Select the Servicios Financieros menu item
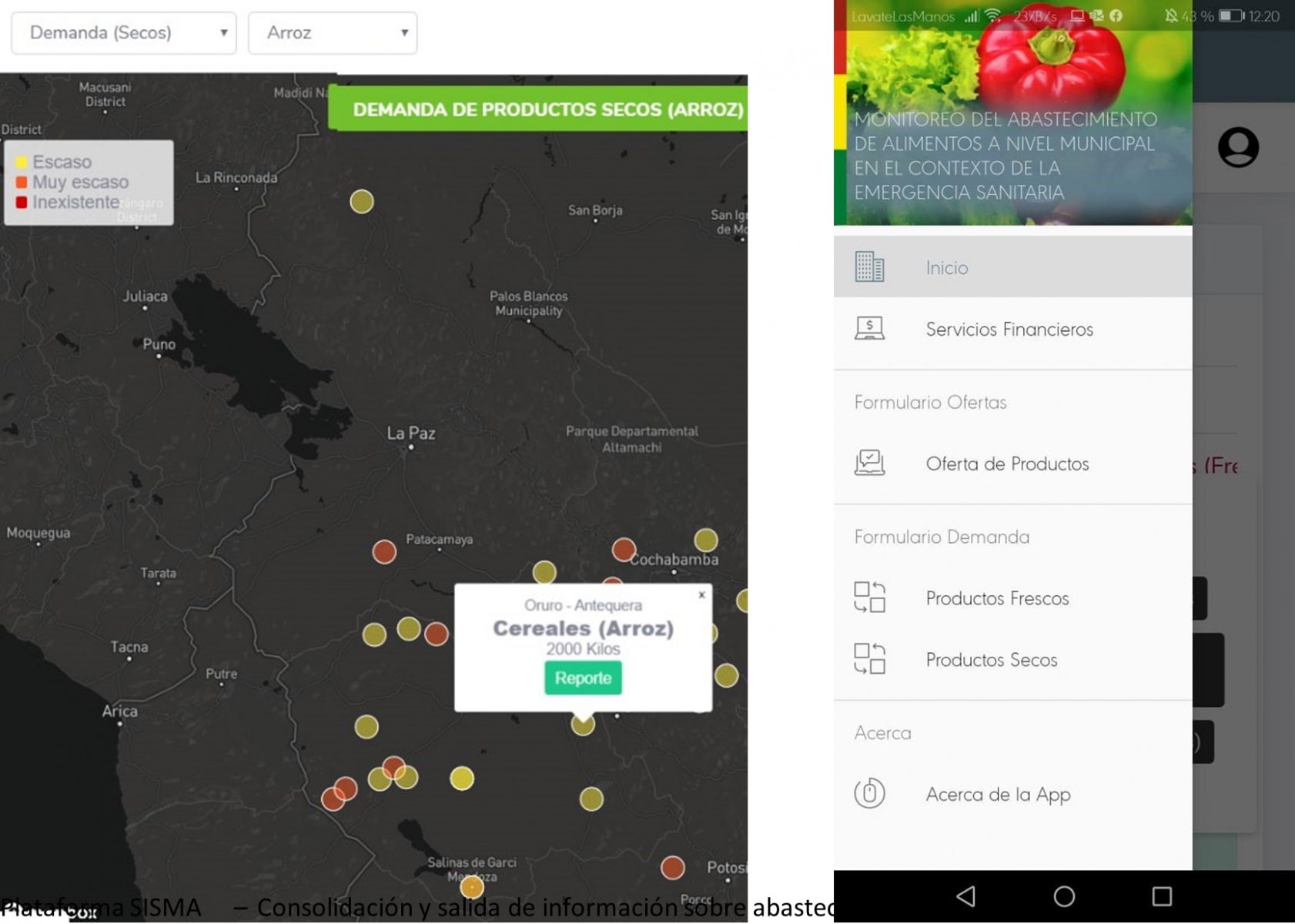Viewport: 1295px width, 924px height. (x=1009, y=329)
